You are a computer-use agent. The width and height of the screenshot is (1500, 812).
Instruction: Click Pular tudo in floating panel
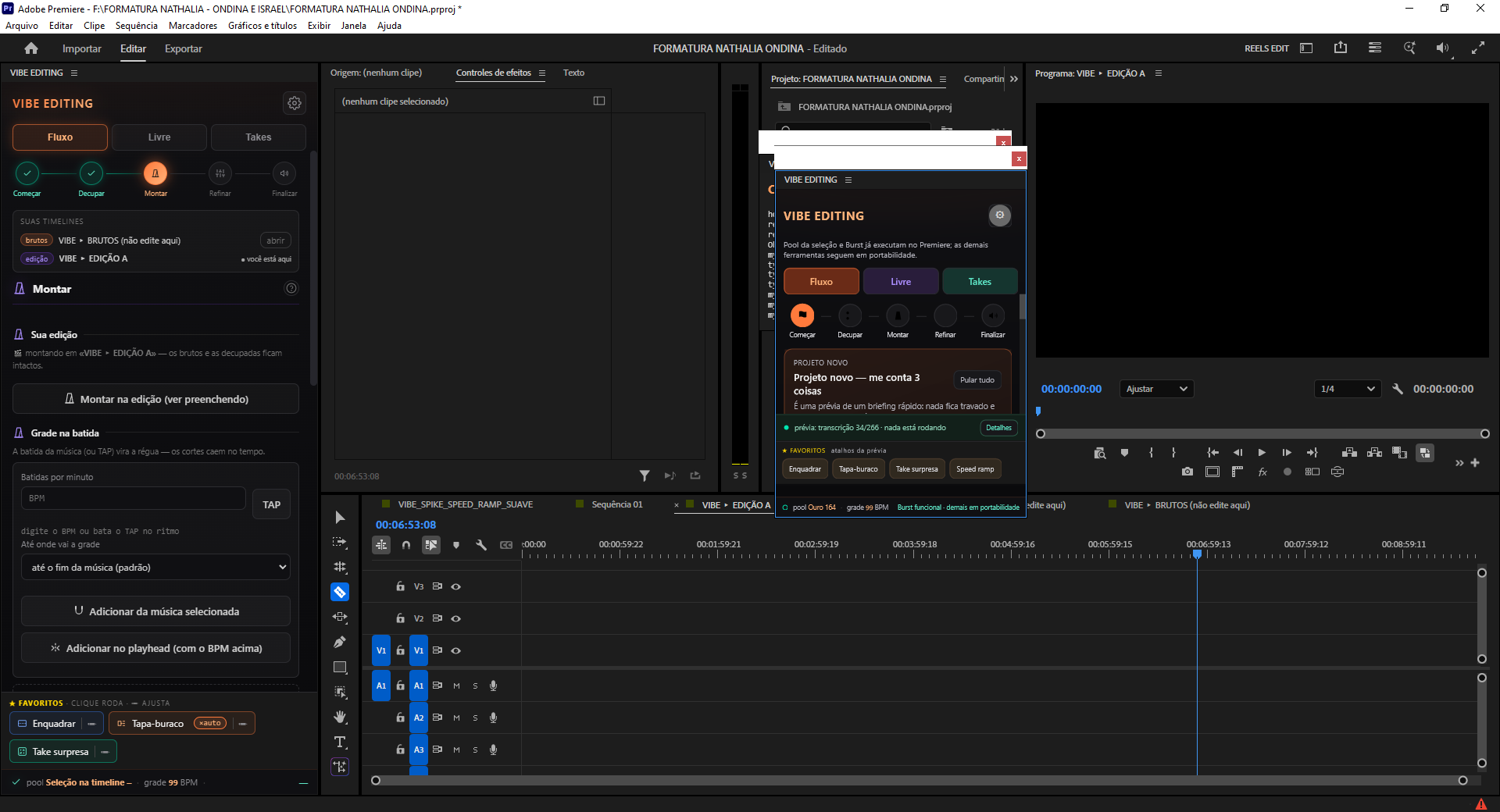(x=977, y=380)
